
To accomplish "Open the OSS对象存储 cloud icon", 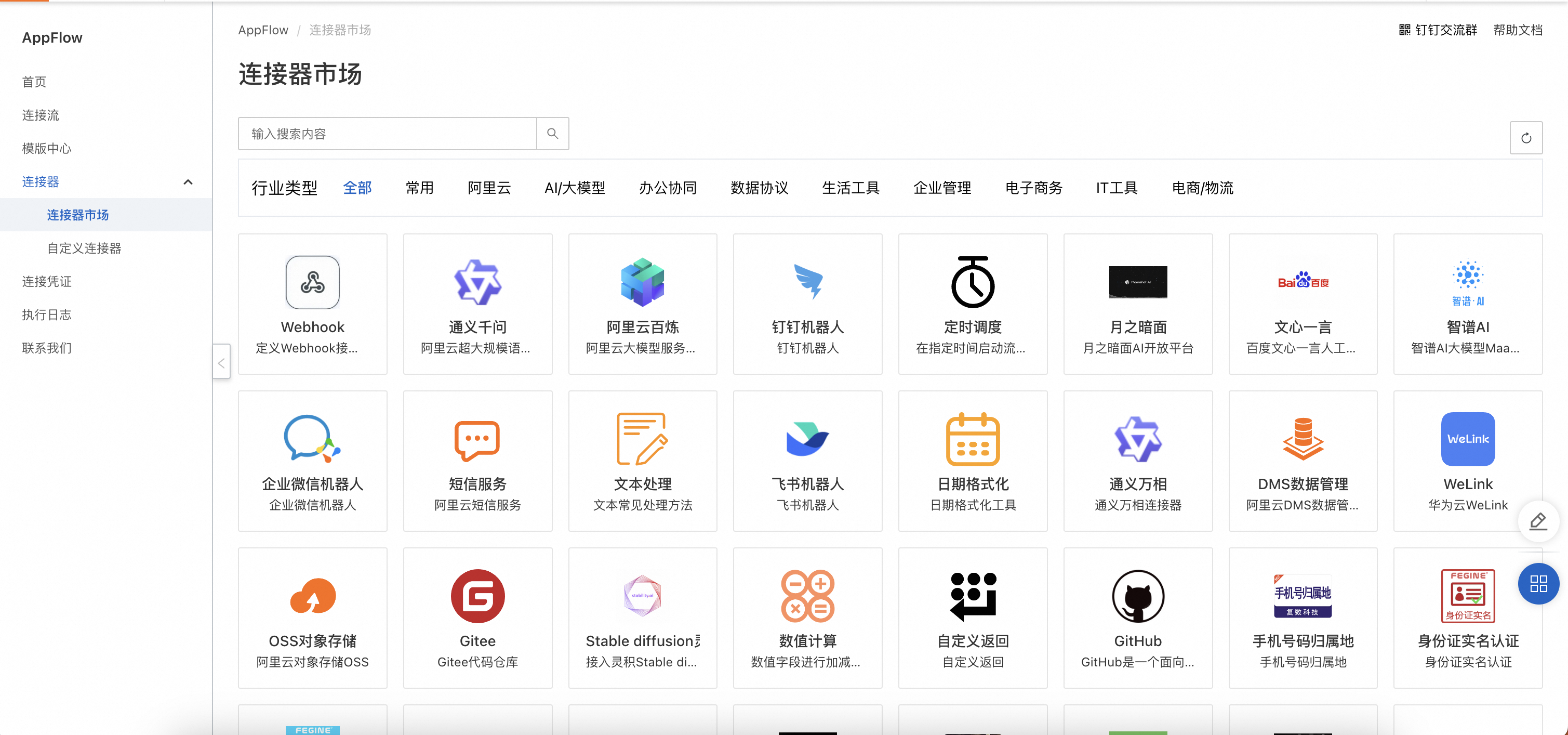I will coord(312,596).
